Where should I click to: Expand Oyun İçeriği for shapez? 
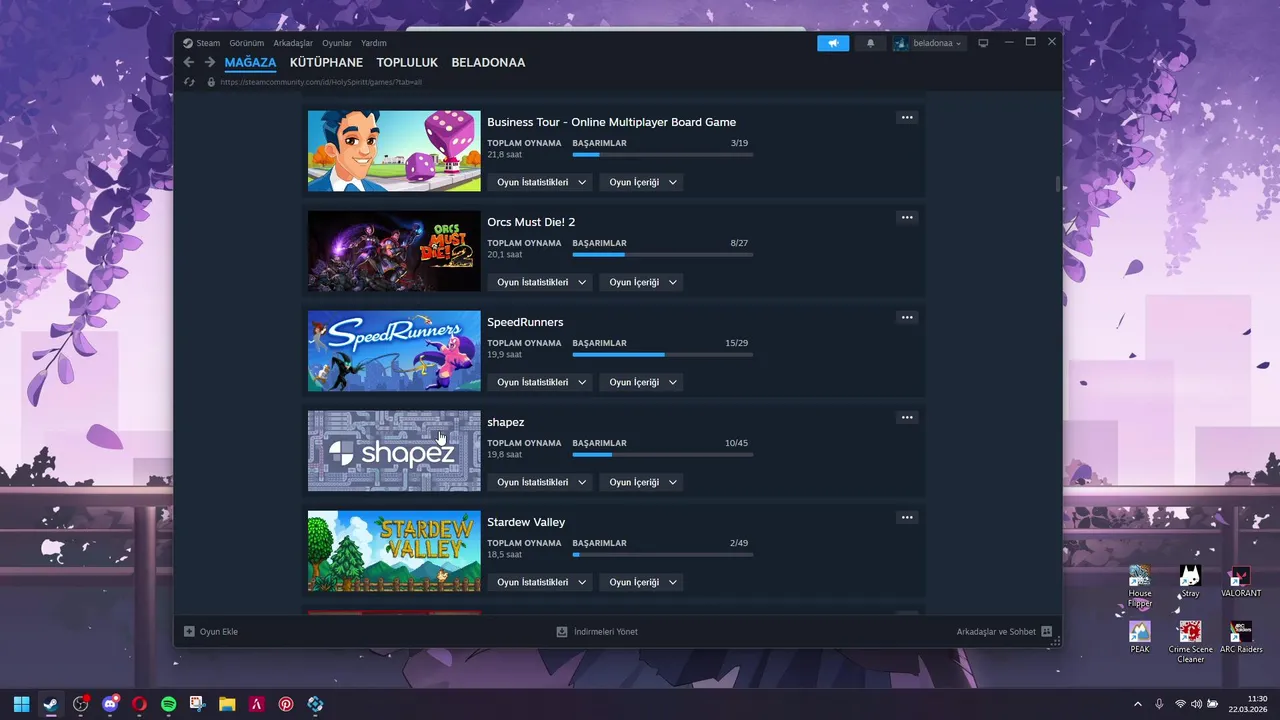coord(641,482)
